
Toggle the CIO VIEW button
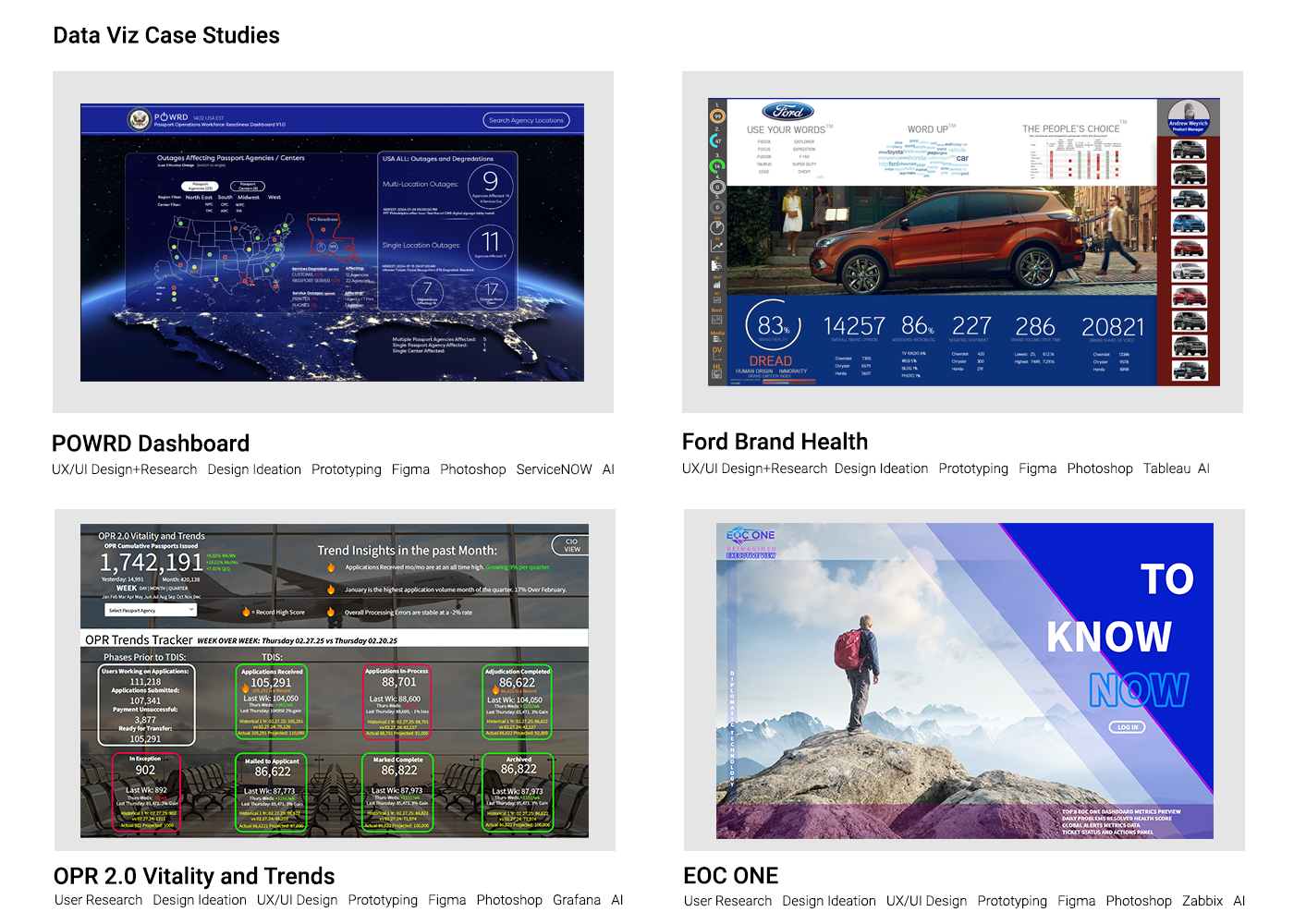pos(571,545)
